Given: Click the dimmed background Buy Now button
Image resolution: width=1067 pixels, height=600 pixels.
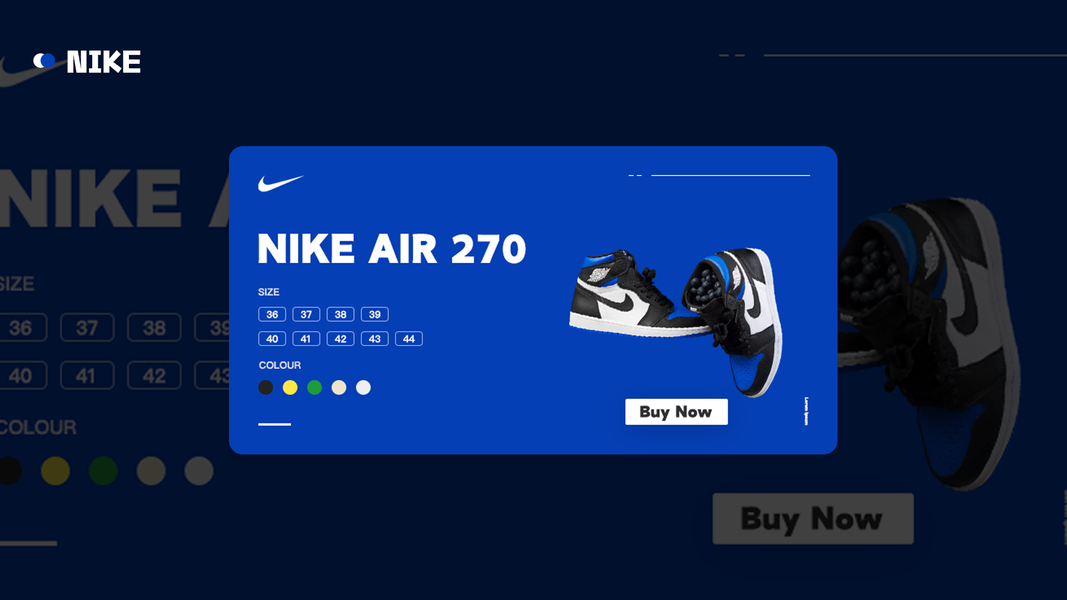Looking at the screenshot, I should [x=812, y=518].
